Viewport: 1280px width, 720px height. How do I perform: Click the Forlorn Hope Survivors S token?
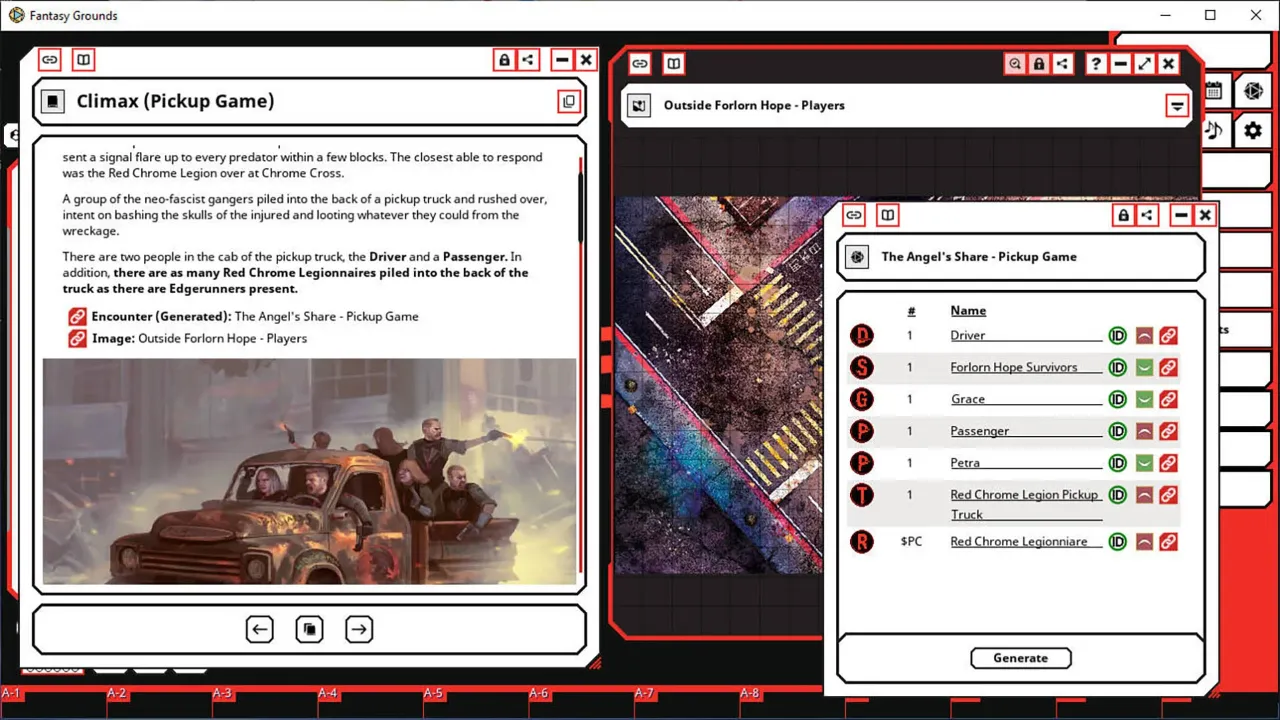(861, 368)
